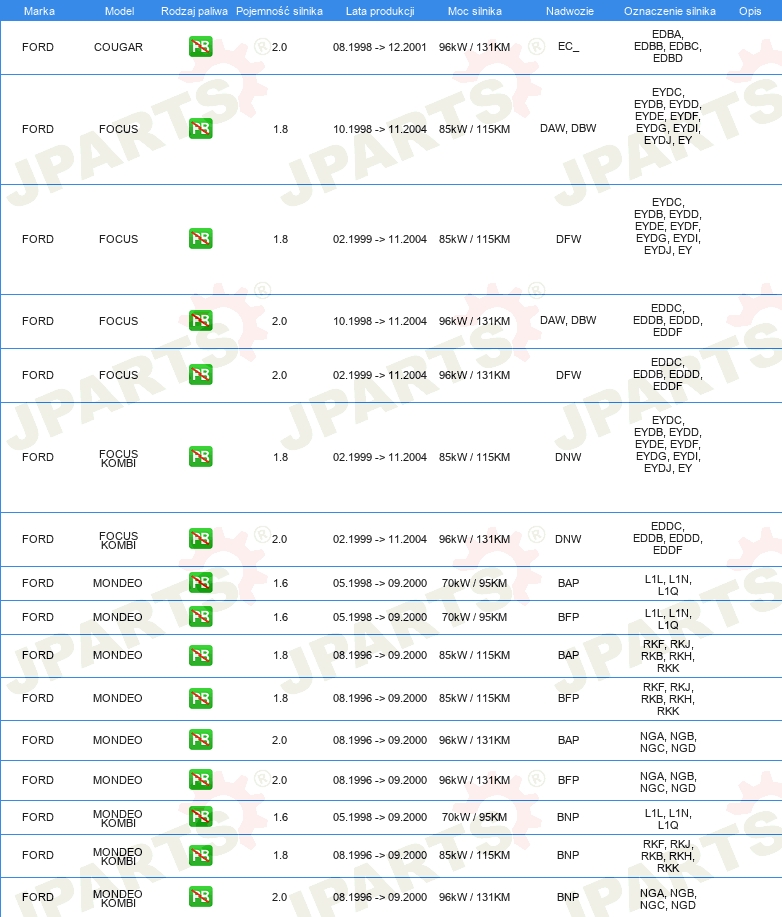
Task: Click 70kW / 95KM in the Mondeo BAP row
Action: tap(474, 583)
